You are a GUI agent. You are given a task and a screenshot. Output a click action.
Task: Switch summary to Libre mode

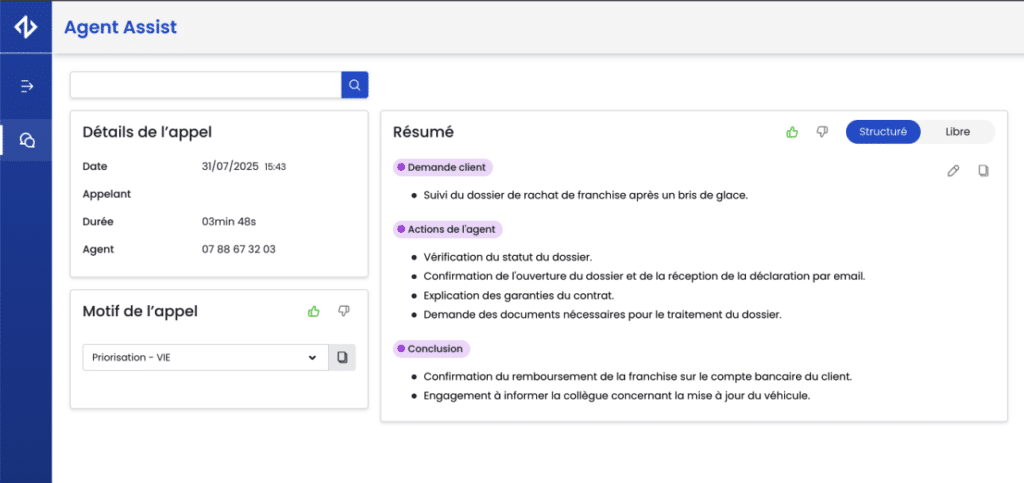957,132
